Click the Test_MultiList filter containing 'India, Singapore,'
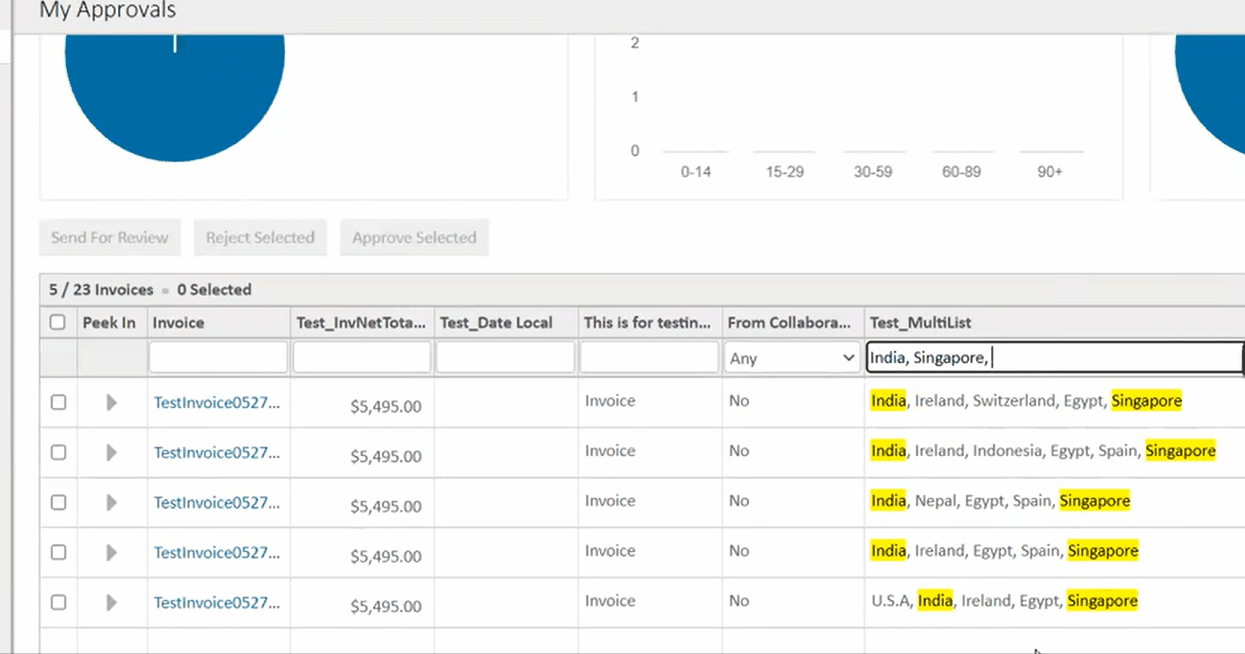Viewport: 1245px width, 654px height. pyautogui.click(x=1054, y=357)
